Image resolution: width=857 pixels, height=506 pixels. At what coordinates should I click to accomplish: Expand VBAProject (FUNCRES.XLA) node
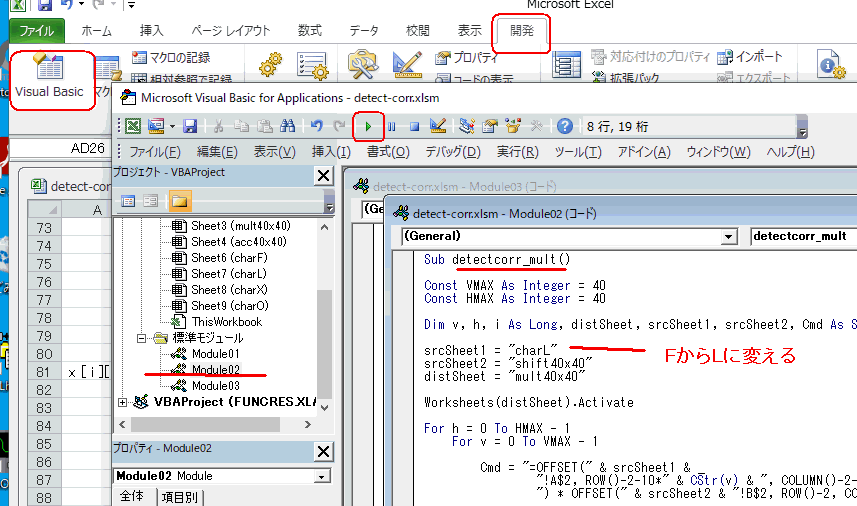pyautogui.click(x=122, y=402)
